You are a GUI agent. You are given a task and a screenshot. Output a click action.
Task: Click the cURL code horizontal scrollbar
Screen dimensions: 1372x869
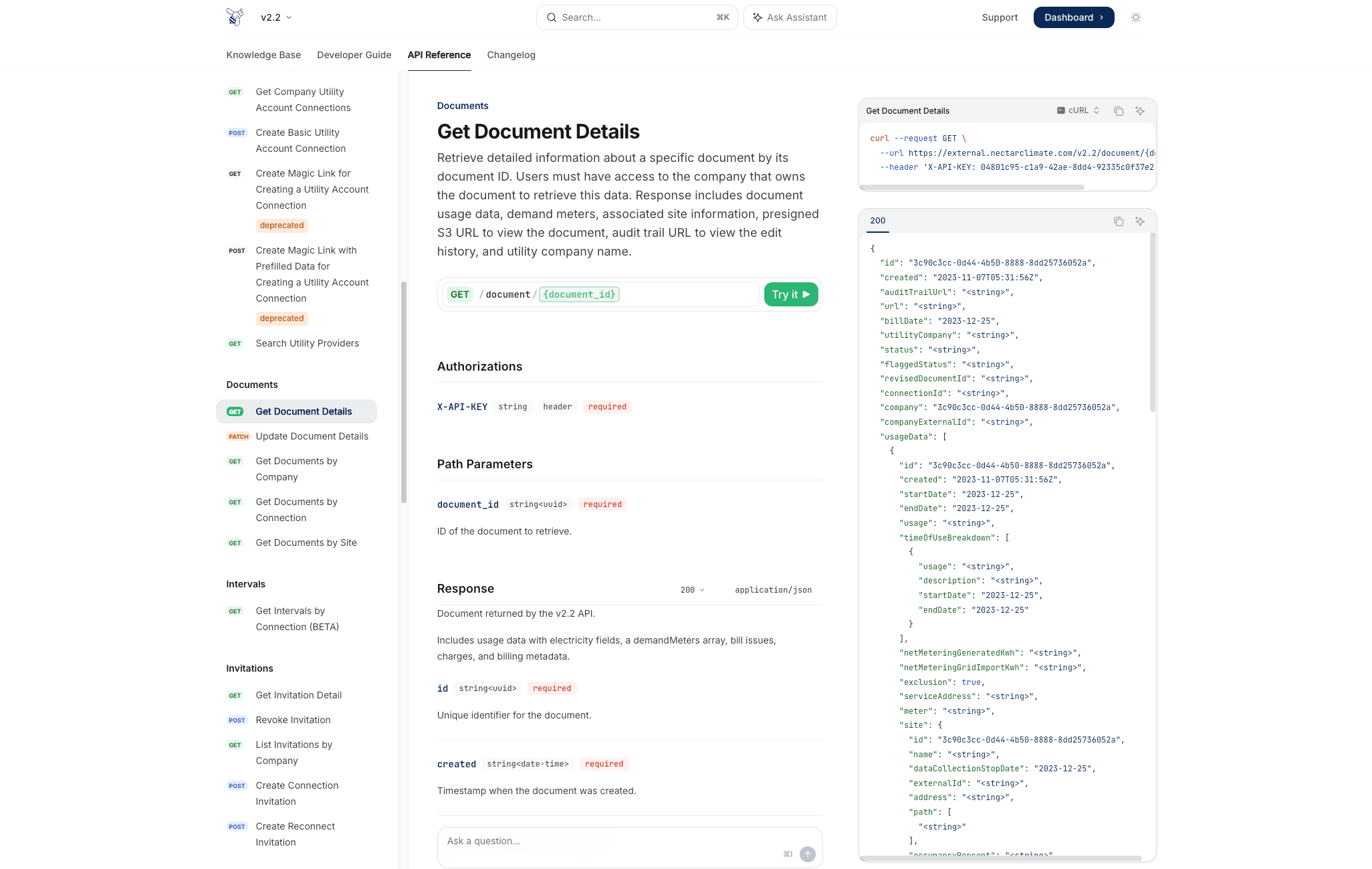click(x=972, y=187)
